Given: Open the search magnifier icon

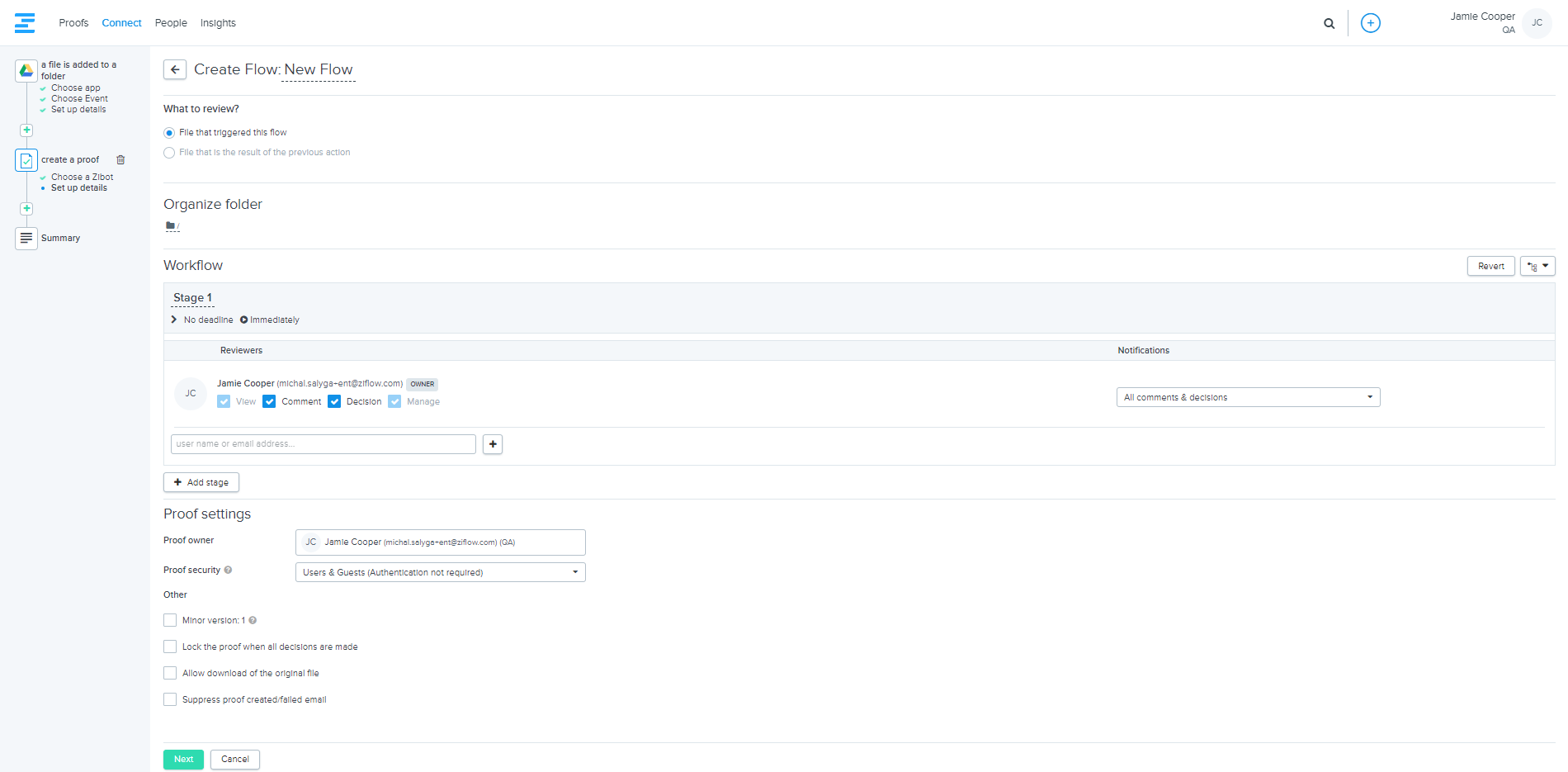Looking at the screenshot, I should pyautogui.click(x=1329, y=23).
